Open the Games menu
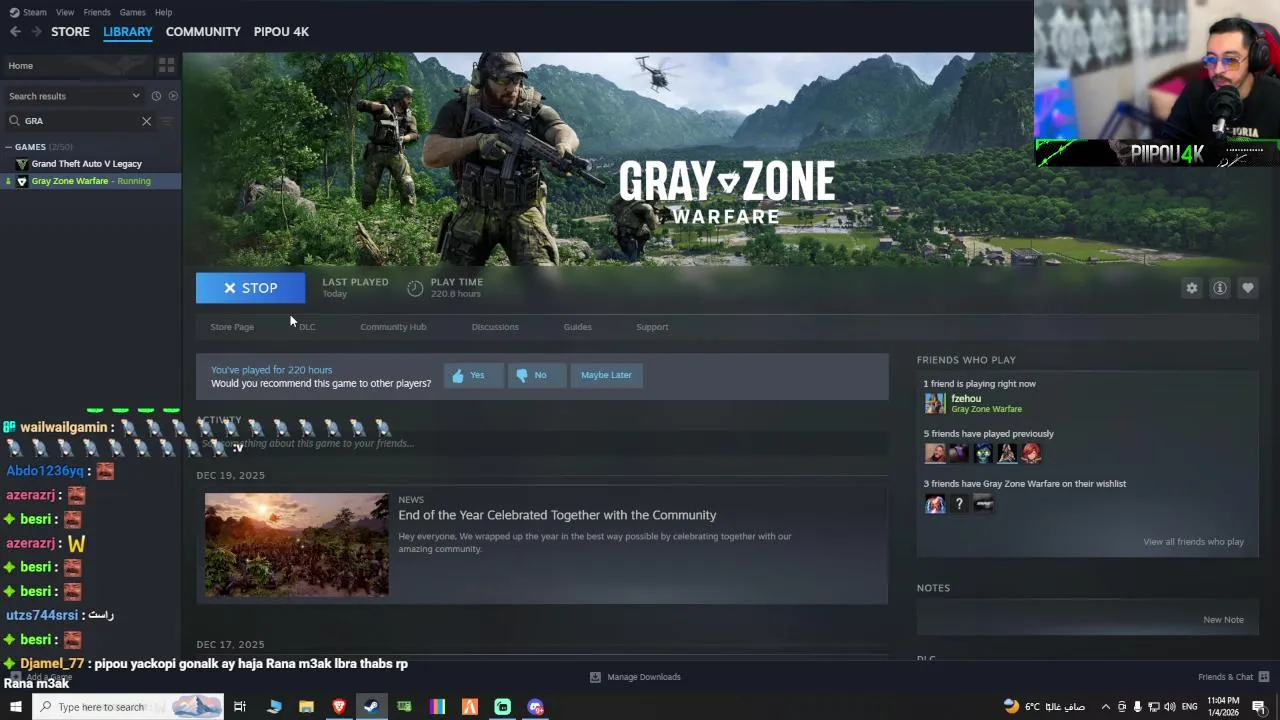The image size is (1280, 720). coord(133,12)
